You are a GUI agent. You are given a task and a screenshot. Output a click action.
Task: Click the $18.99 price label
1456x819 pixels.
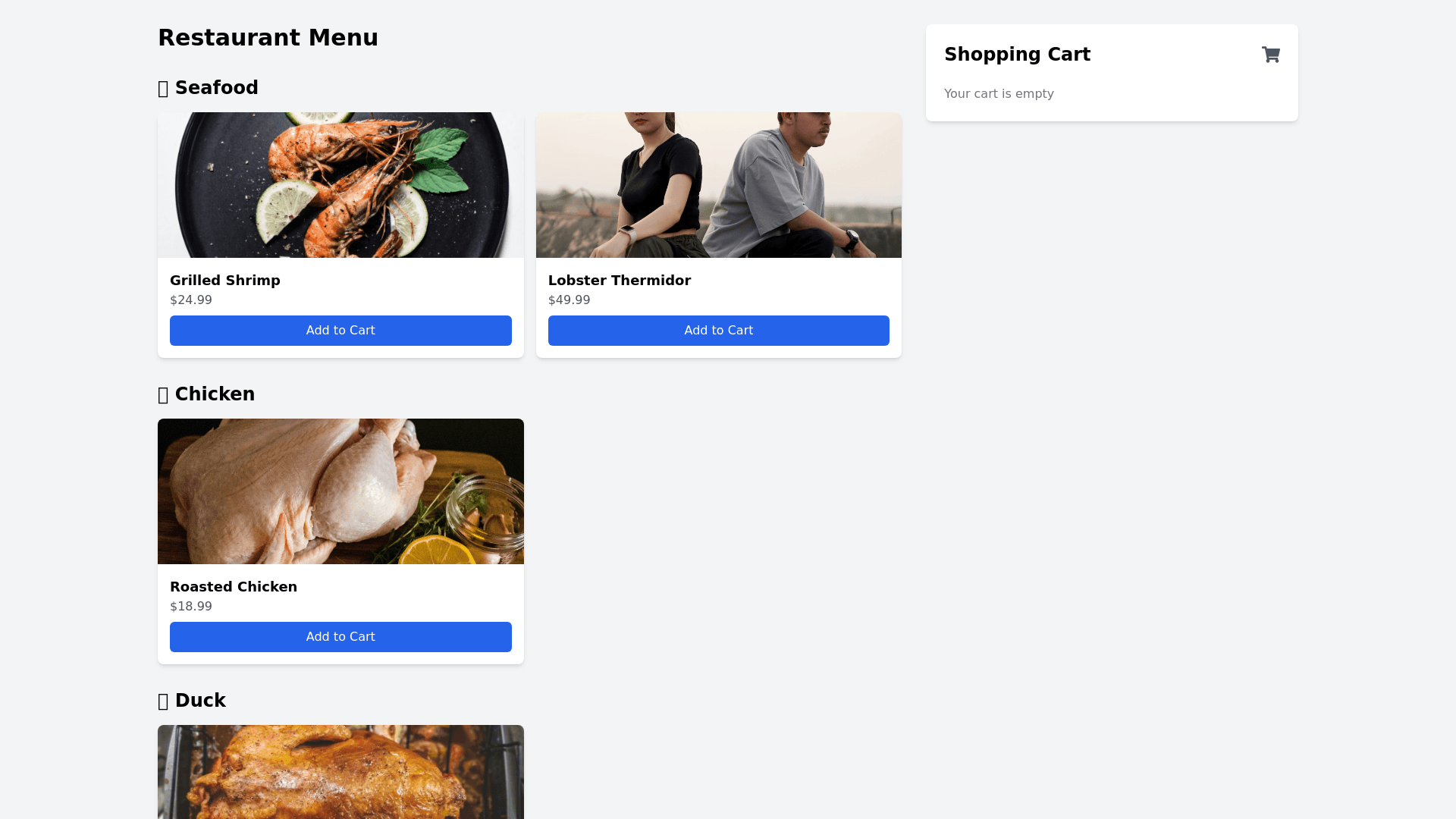pyautogui.click(x=191, y=607)
